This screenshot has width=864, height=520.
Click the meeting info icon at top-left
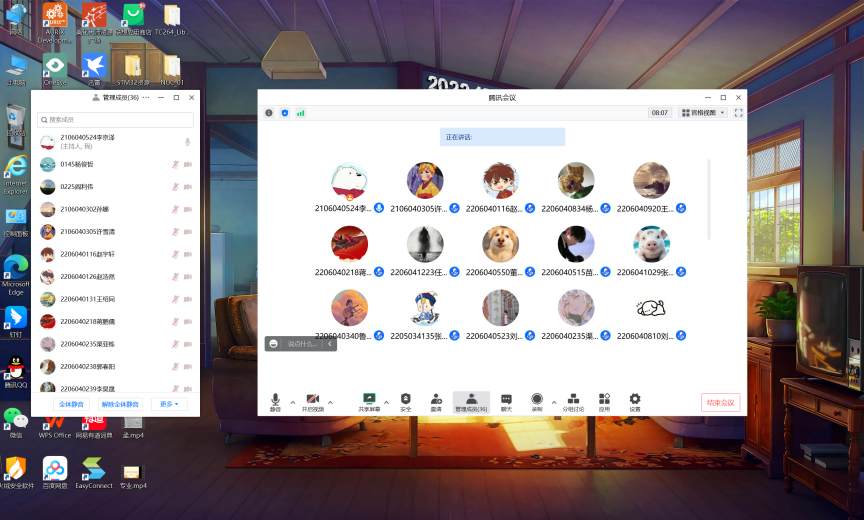pos(269,113)
